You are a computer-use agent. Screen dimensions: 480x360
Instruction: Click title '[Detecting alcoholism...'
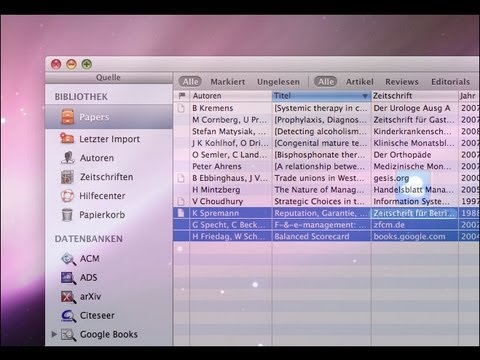pyautogui.click(x=321, y=131)
